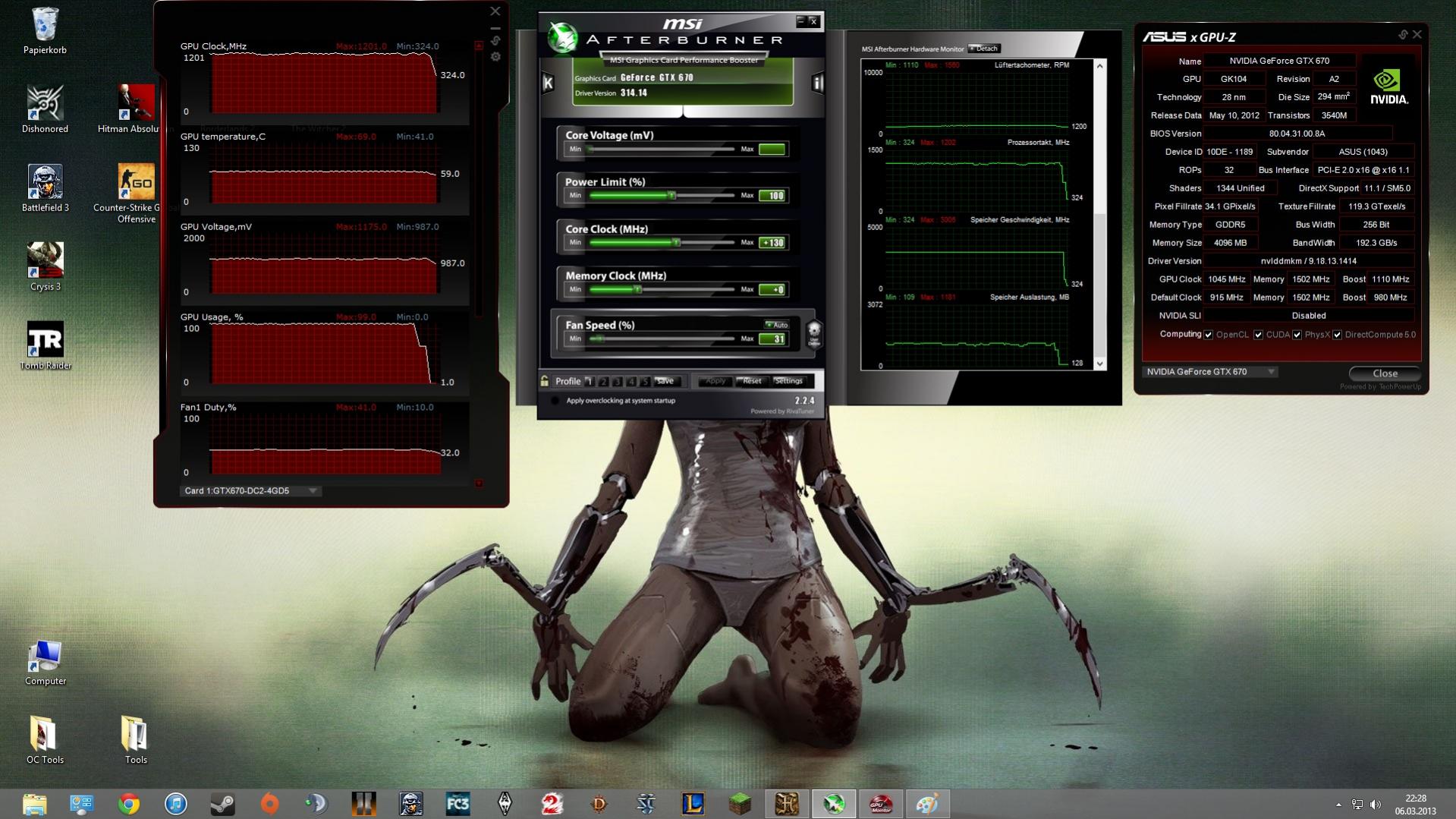Click the volume icon in system tray
The height and width of the screenshot is (819, 1456).
tap(1376, 805)
